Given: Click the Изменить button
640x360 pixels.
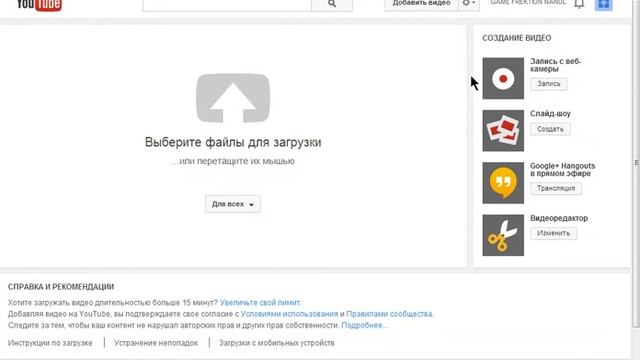Looking at the screenshot, I should point(553,233).
